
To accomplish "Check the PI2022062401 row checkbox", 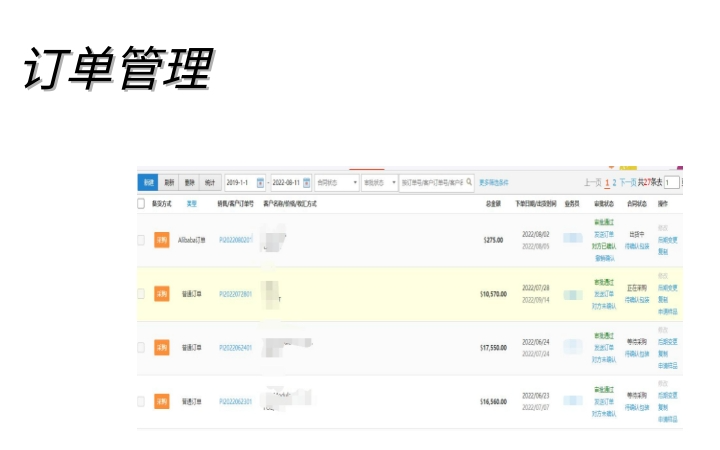I will (141, 347).
